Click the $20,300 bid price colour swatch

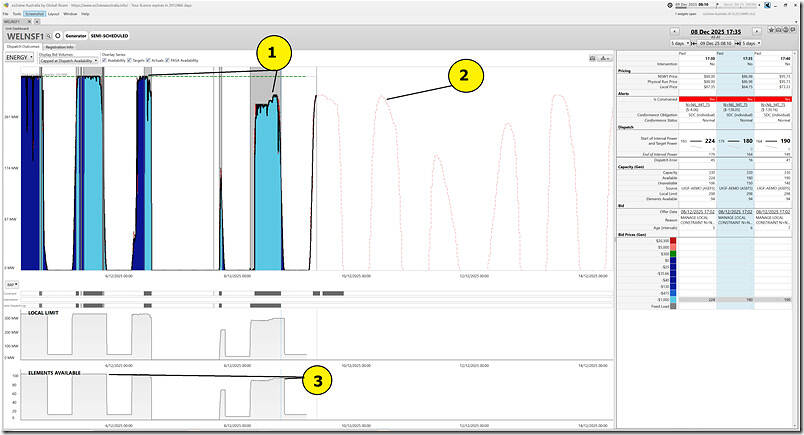[673, 241]
